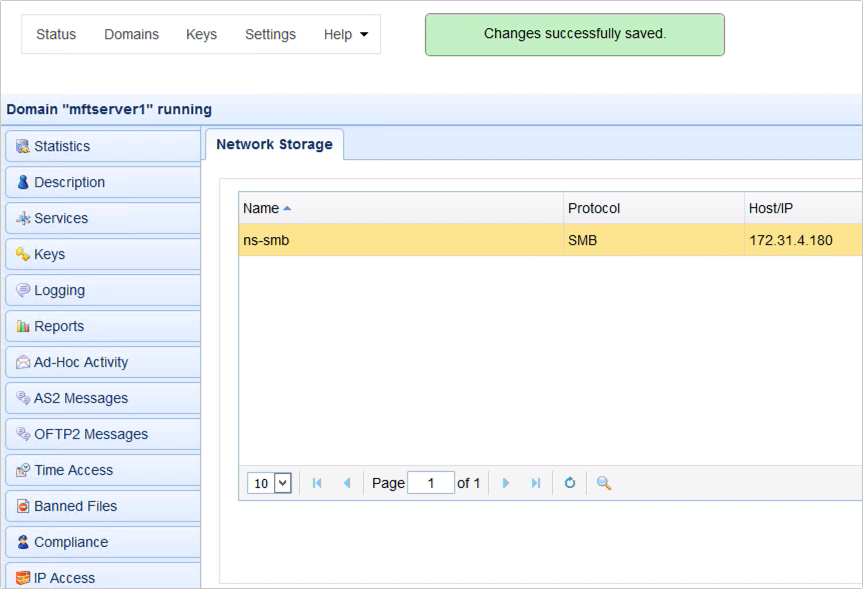Open the page size dropdown

[268, 482]
